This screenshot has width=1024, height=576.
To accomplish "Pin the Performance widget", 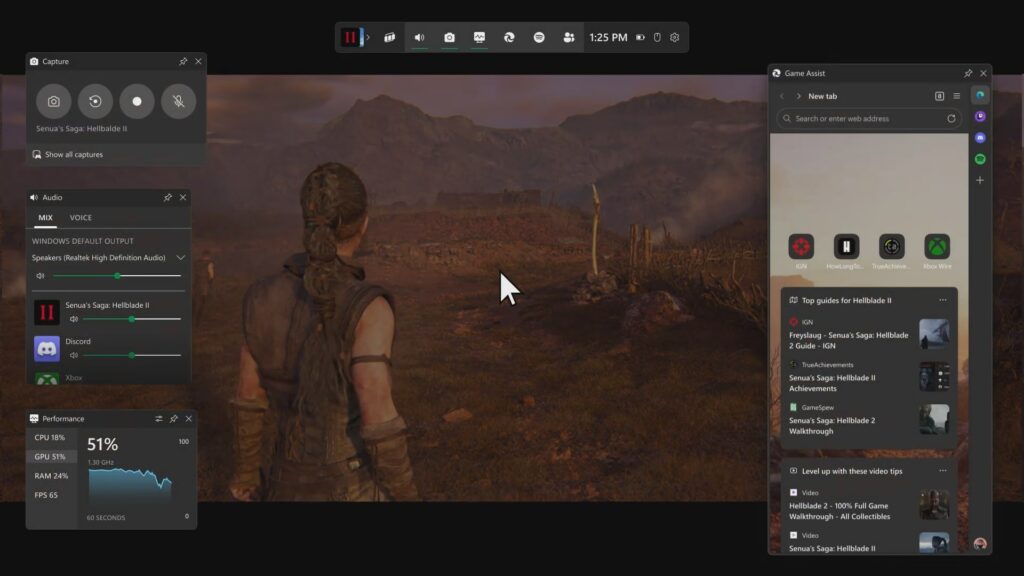I will click(174, 419).
